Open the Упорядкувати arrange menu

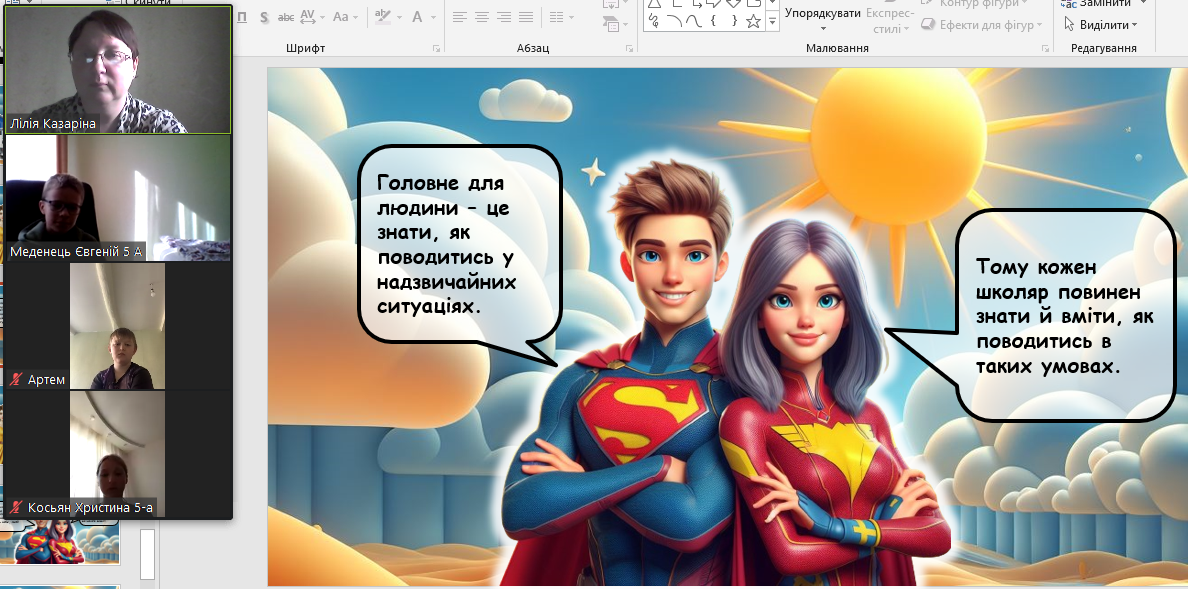[x=823, y=20]
